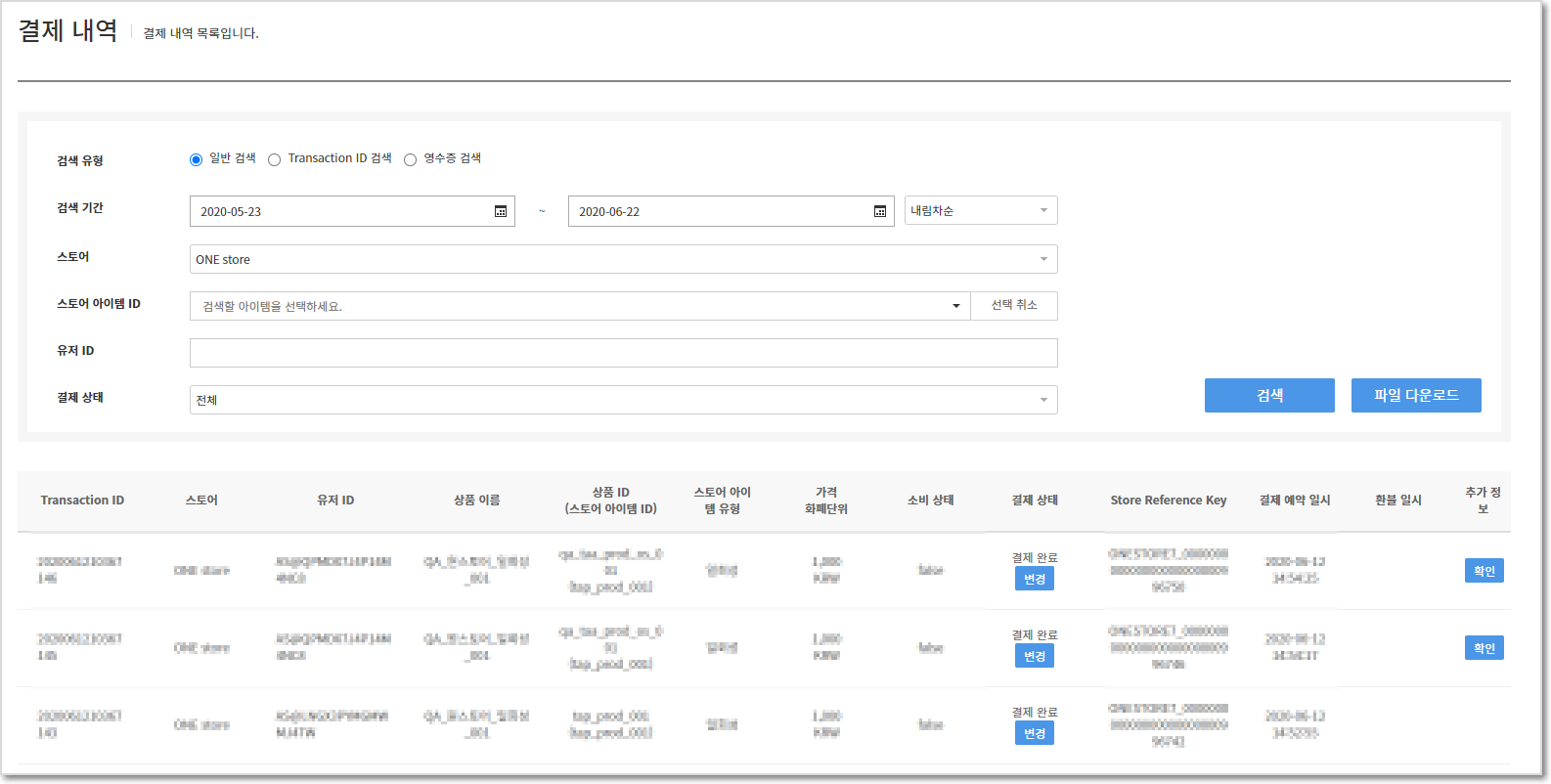Select the 일반 검색 radio button
Image resolution: width=1551 pixels, height=784 pixels.
coord(196,159)
